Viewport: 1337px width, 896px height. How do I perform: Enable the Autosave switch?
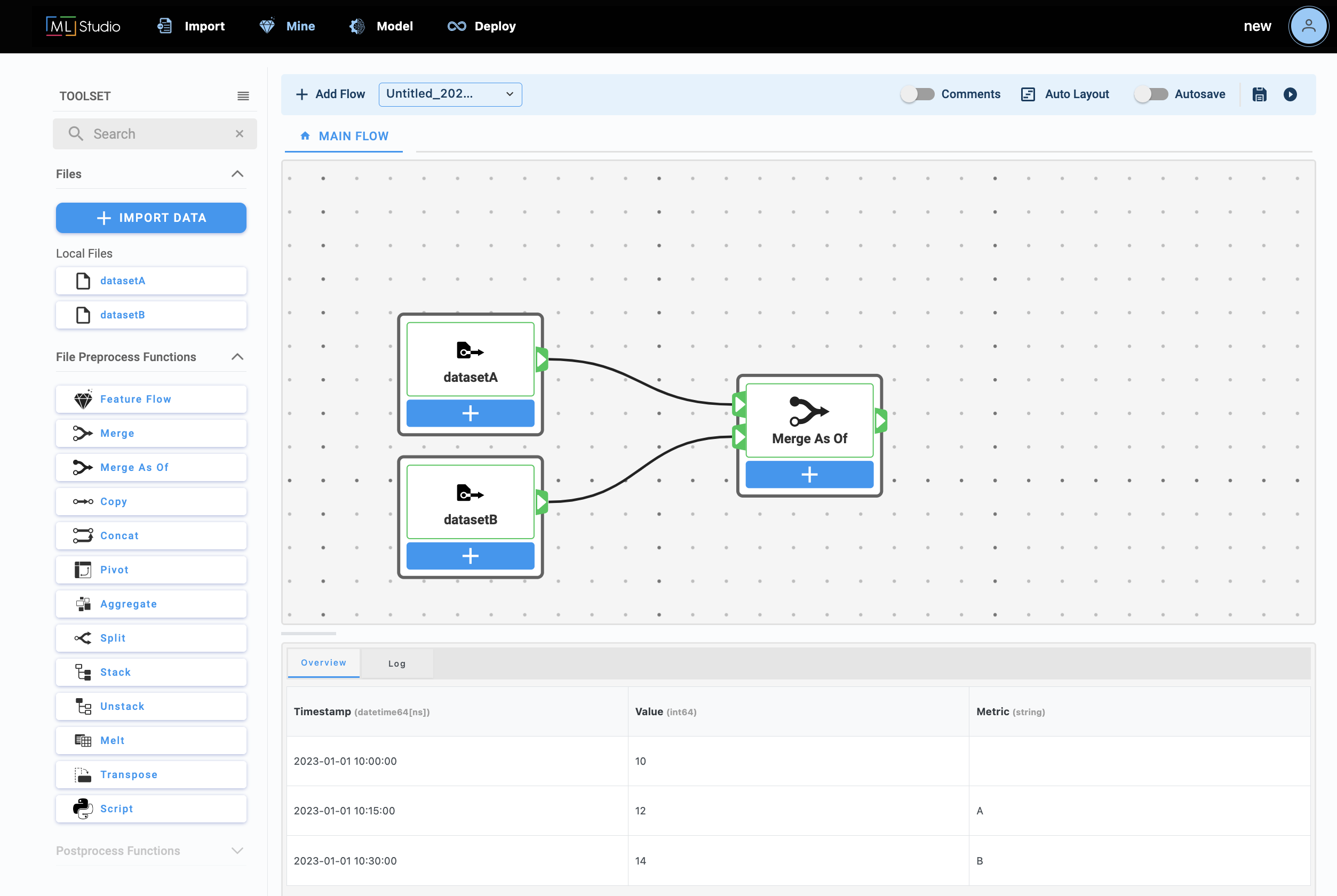tap(1150, 94)
